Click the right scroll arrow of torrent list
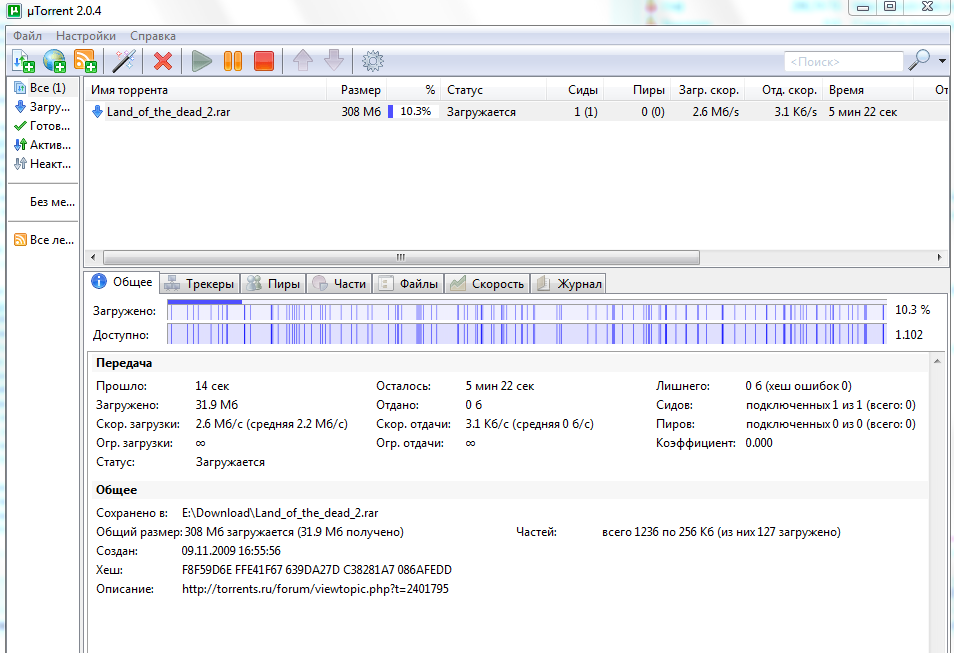 [x=940, y=257]
